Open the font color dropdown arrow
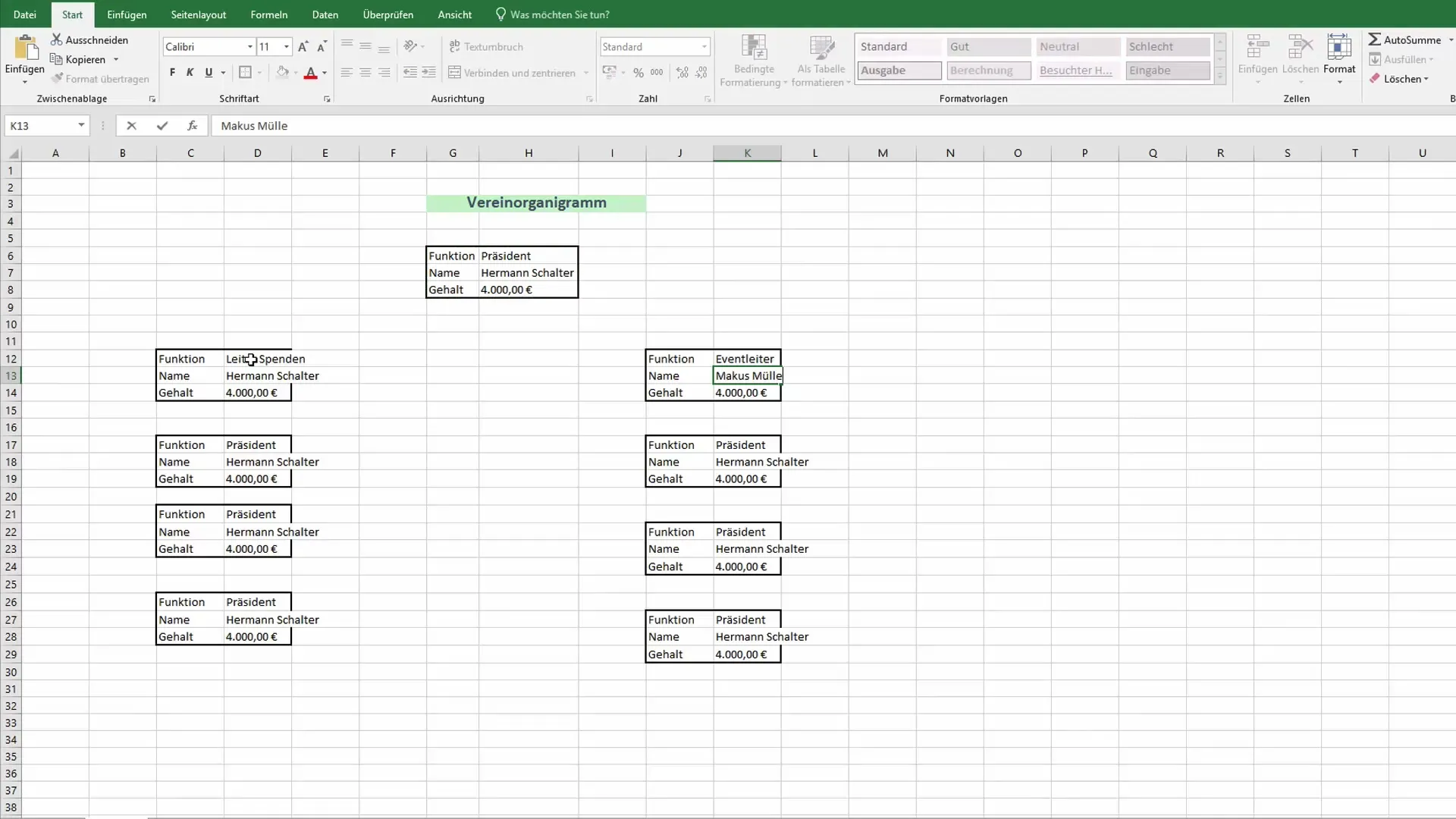The image size is (1456, 819). point(325,74)
